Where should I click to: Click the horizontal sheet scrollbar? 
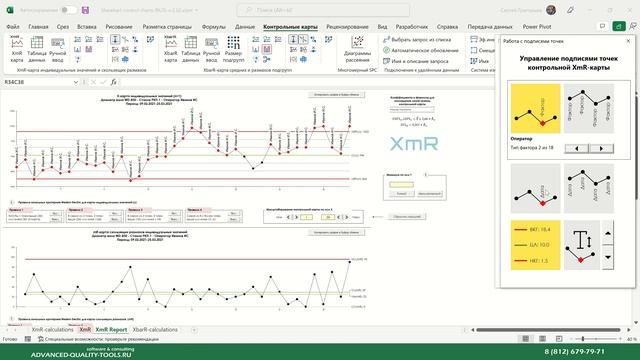click(x=548, y=330)
